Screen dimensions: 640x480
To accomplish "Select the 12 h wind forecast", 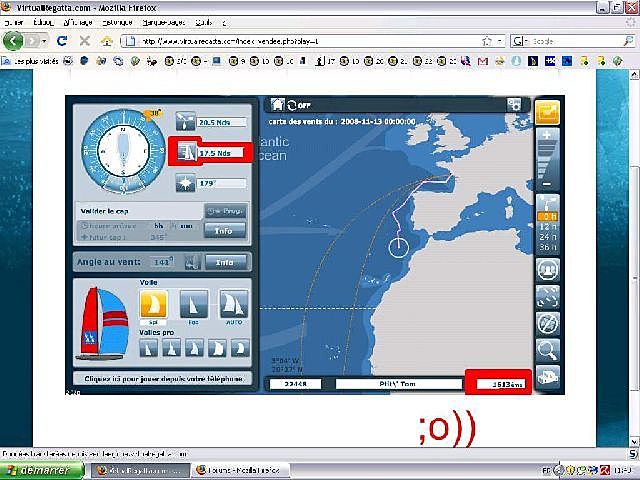I will [548, 227].
